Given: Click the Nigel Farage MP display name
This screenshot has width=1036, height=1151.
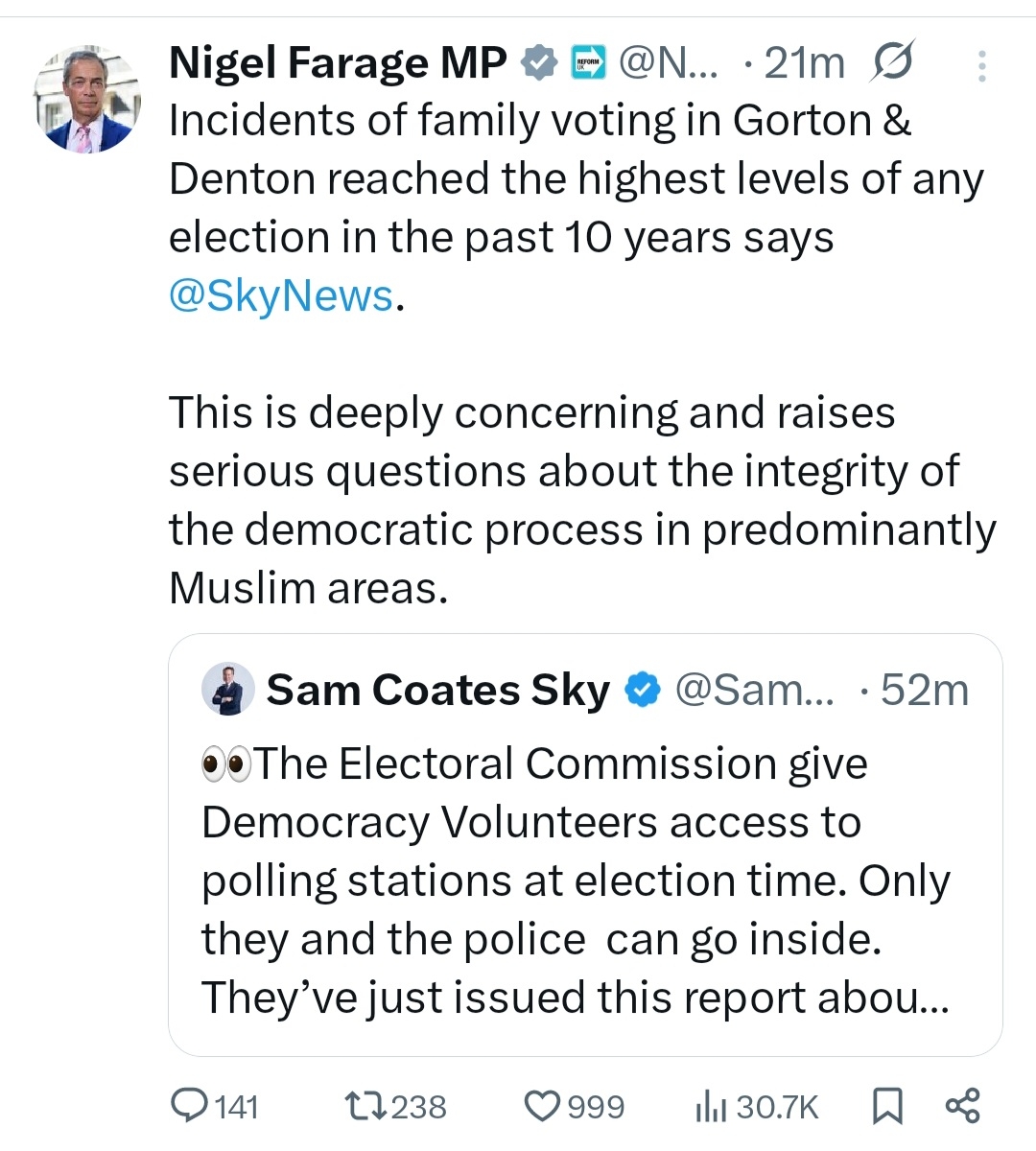Looking at the screenshot, I should [338, 63].
